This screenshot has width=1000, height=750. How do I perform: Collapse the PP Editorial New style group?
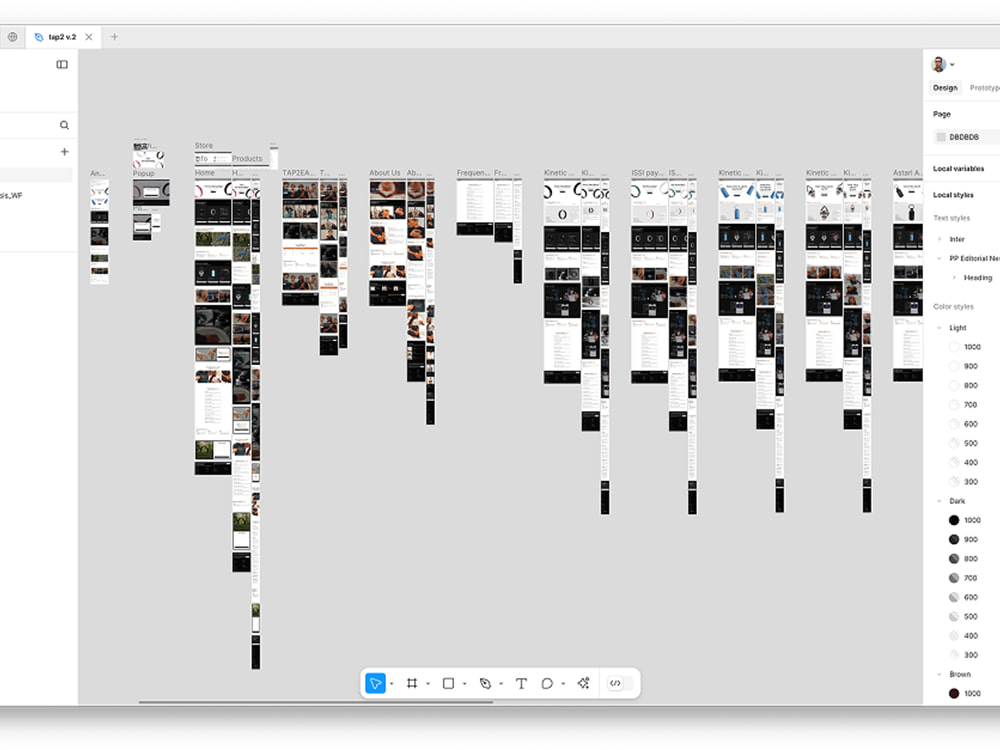coord(939,258)
